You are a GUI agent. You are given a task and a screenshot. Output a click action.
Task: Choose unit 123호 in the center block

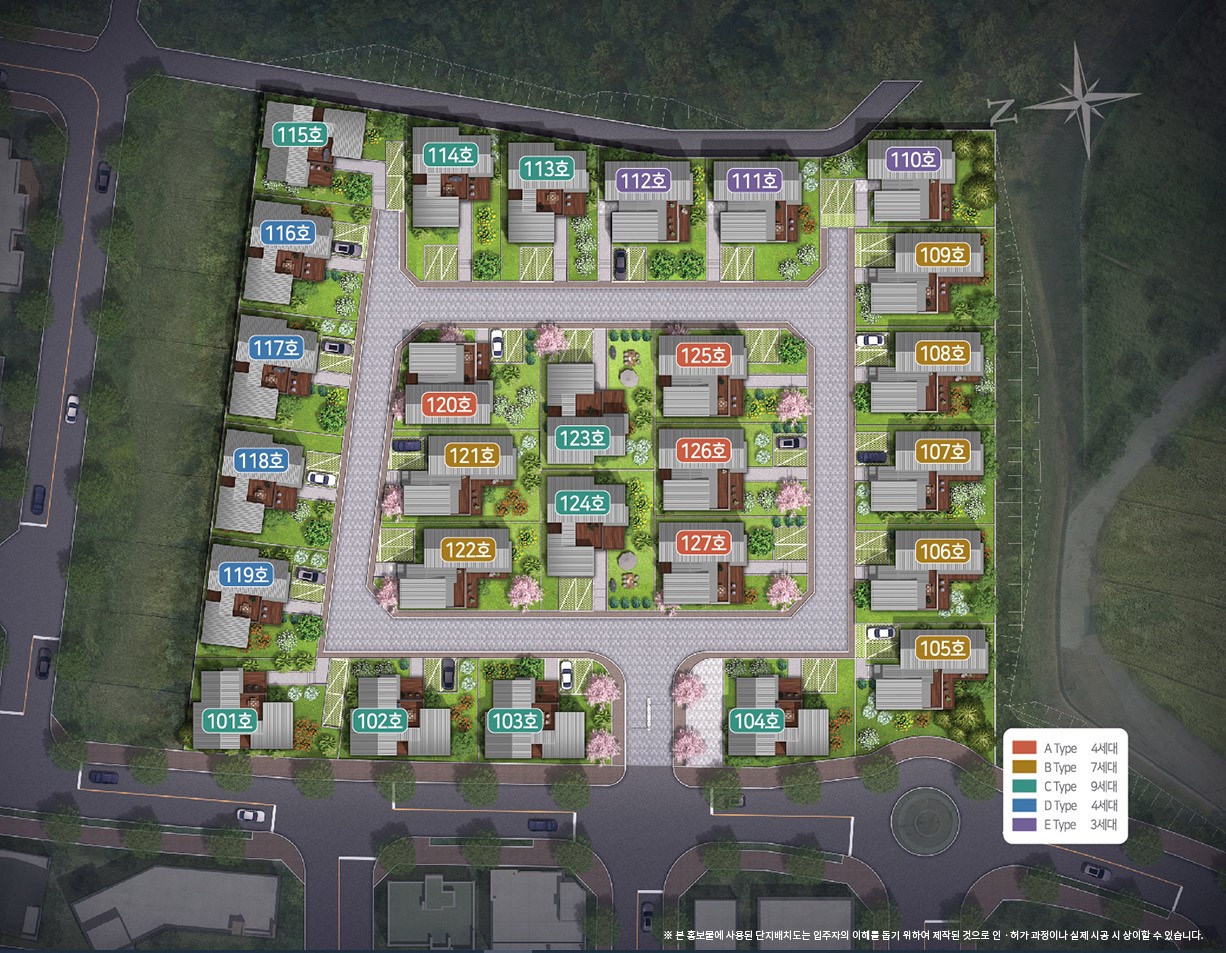[582, 438]
